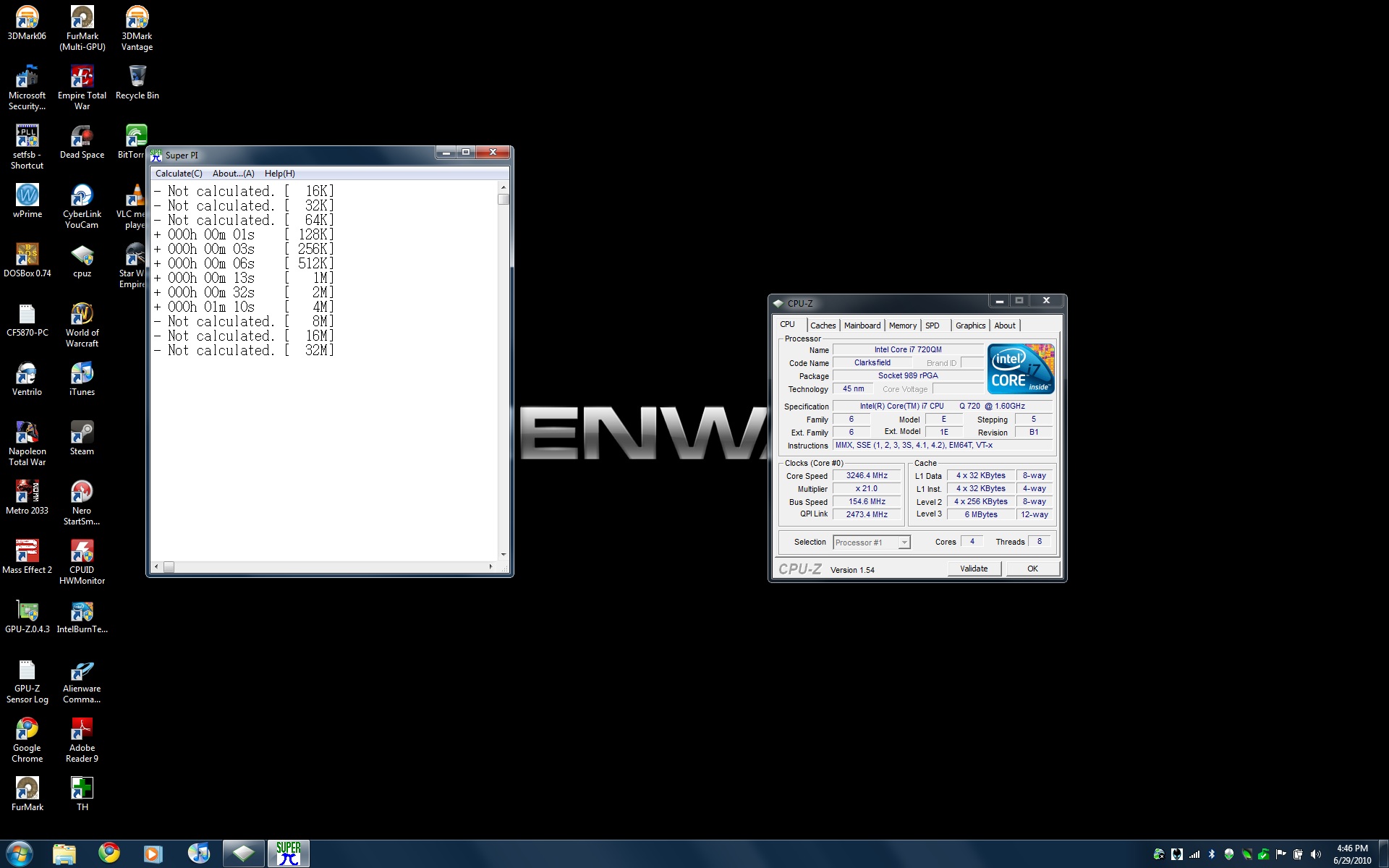Open the Recycle Bin

click(x=137, y=82)
